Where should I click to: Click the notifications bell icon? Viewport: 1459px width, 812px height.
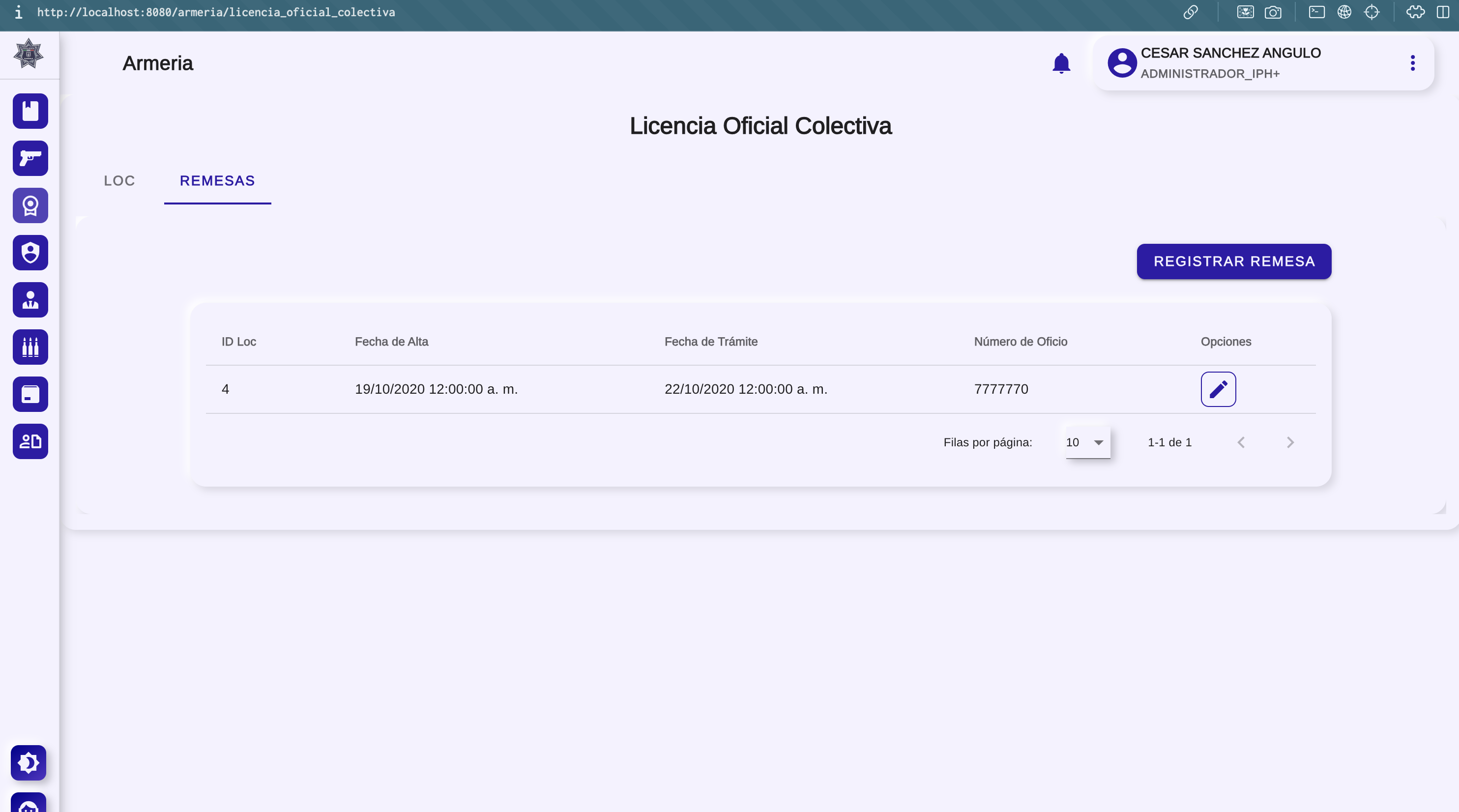tap(1061, 63)
